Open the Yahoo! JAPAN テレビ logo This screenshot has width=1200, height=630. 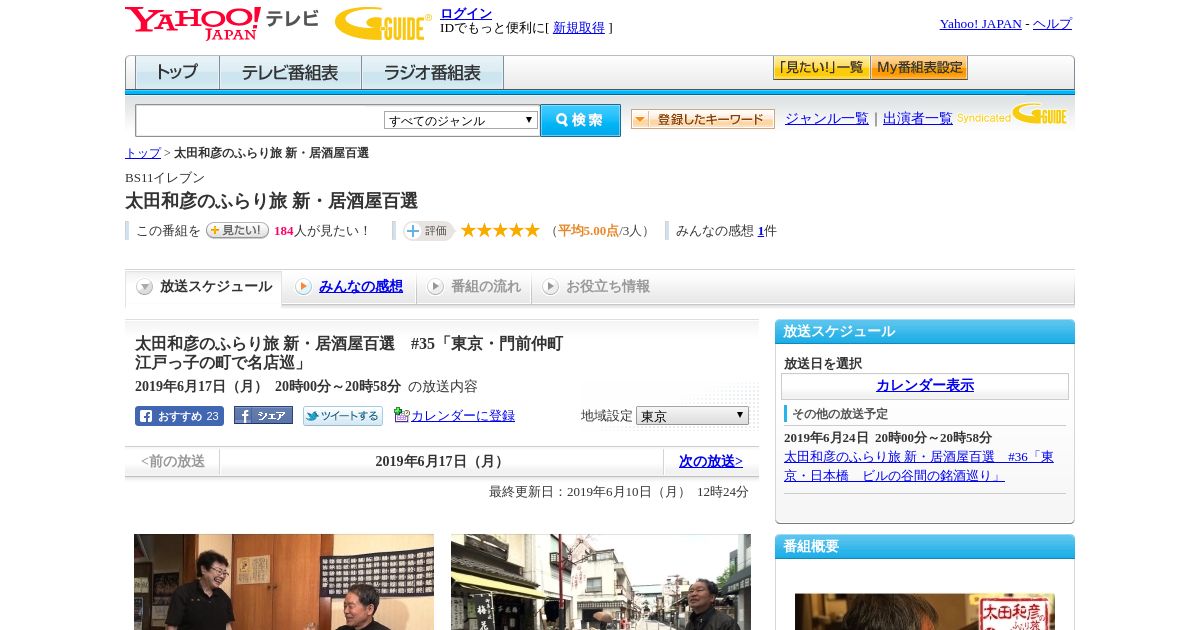(x=222, y=23)
